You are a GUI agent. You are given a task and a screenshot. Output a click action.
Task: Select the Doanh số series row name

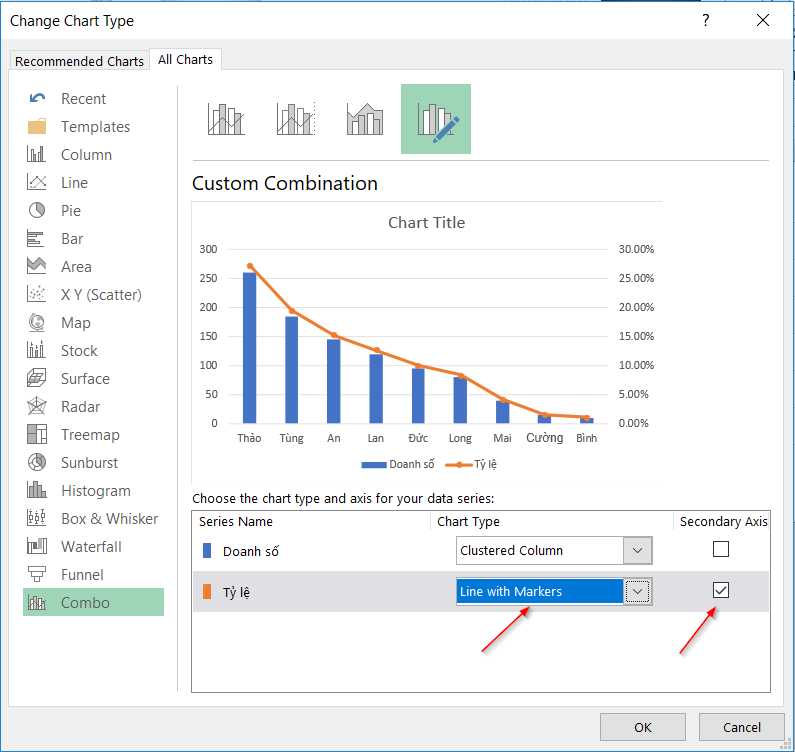tap(251, 551)
